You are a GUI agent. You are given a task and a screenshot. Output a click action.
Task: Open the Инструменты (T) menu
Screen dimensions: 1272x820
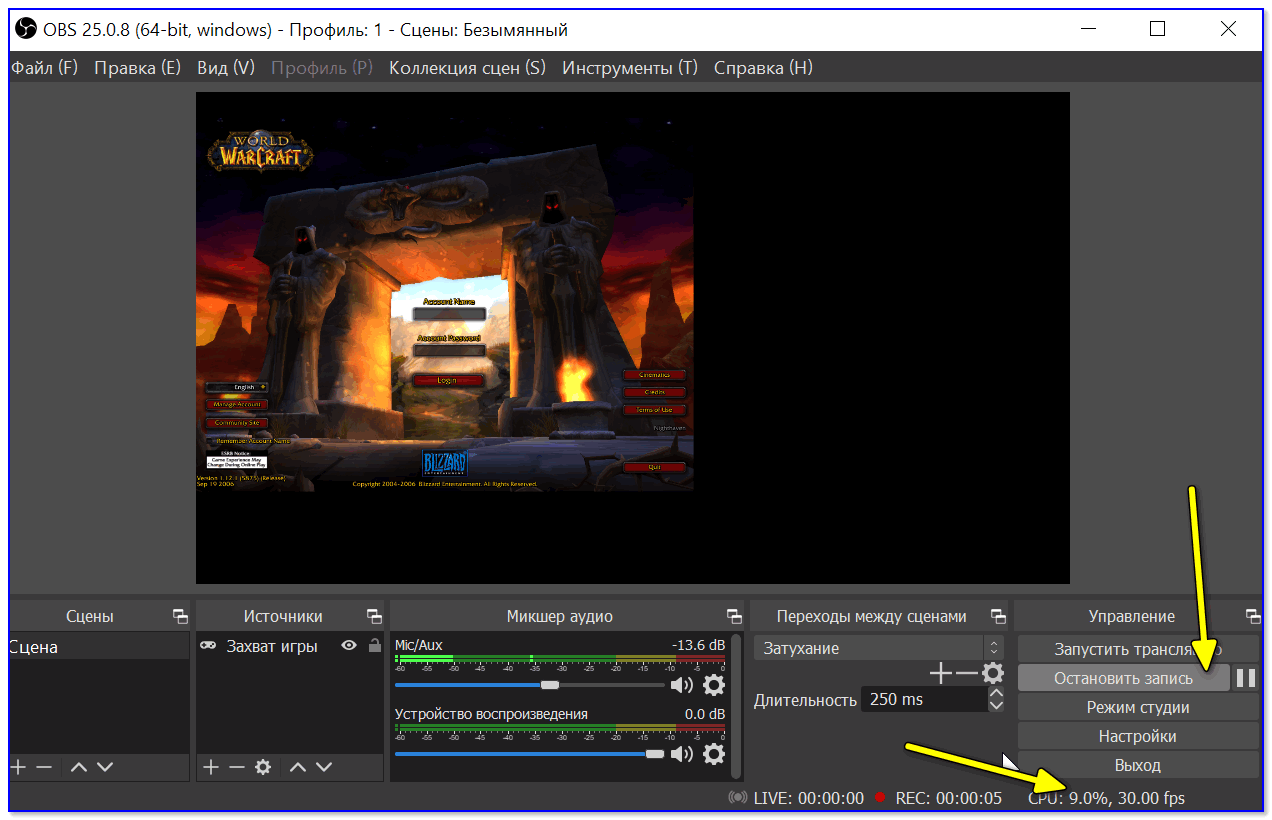630,68
